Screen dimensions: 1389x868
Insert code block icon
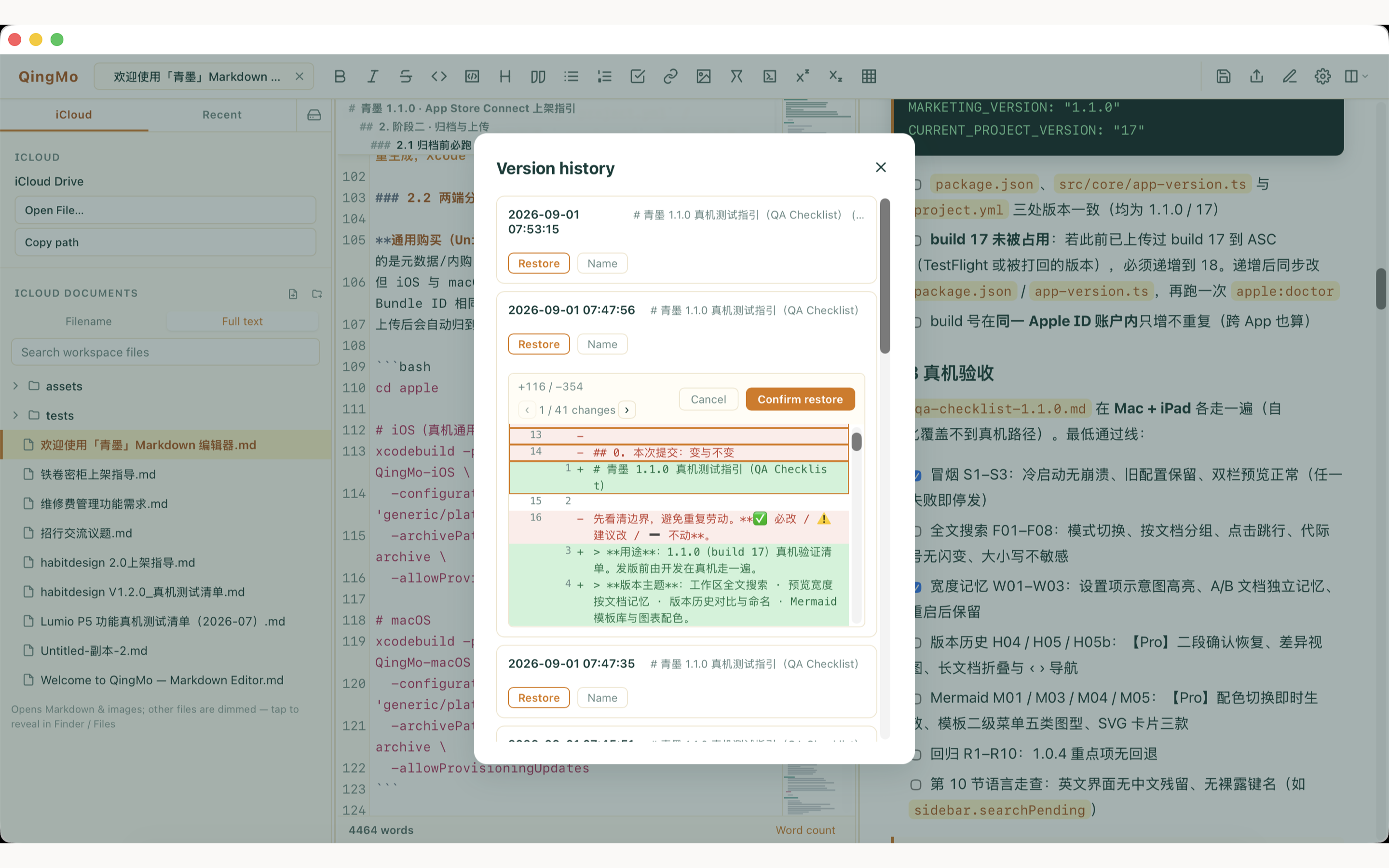472,76
